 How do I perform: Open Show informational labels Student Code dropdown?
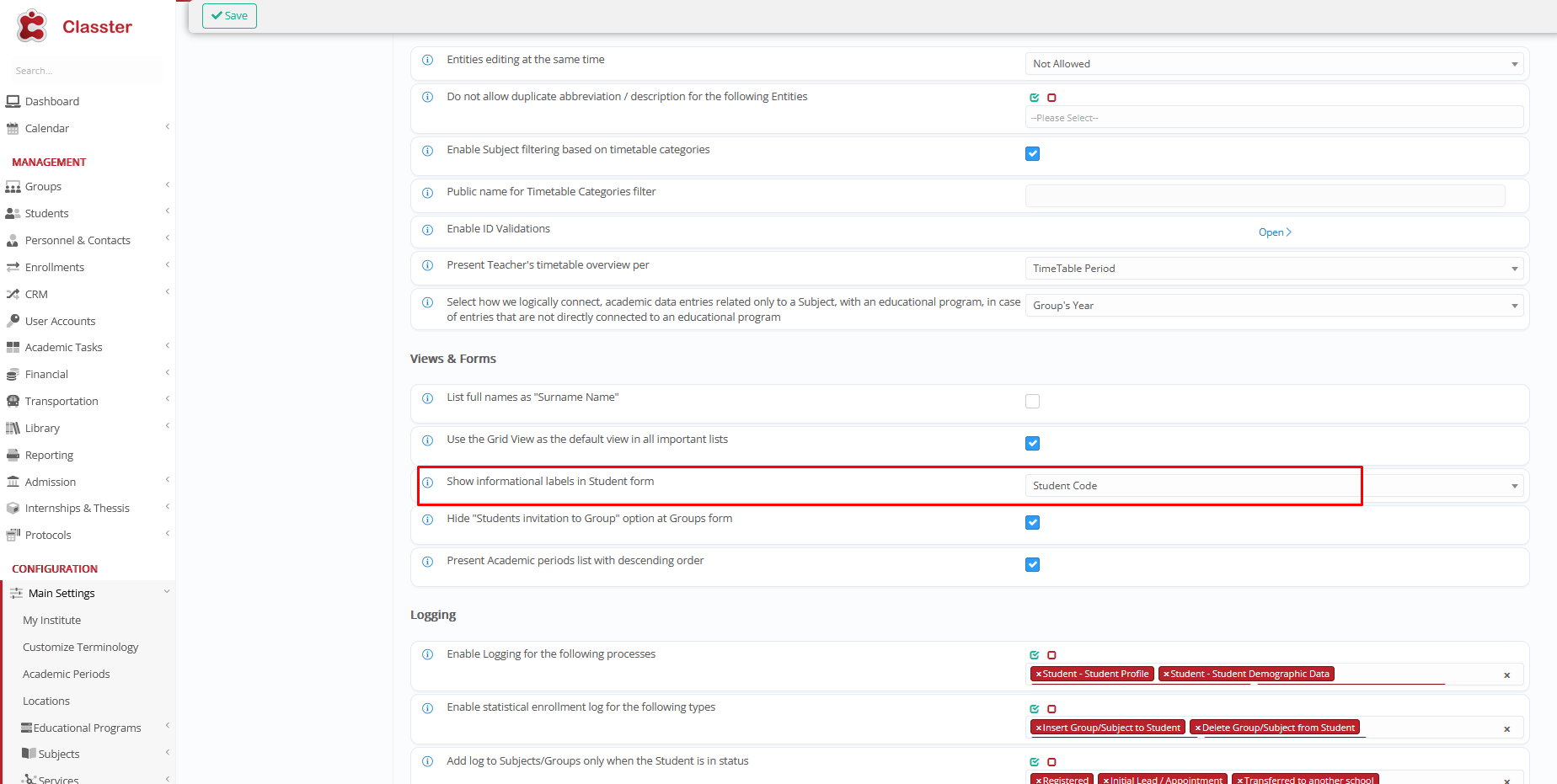point(1273,486)
